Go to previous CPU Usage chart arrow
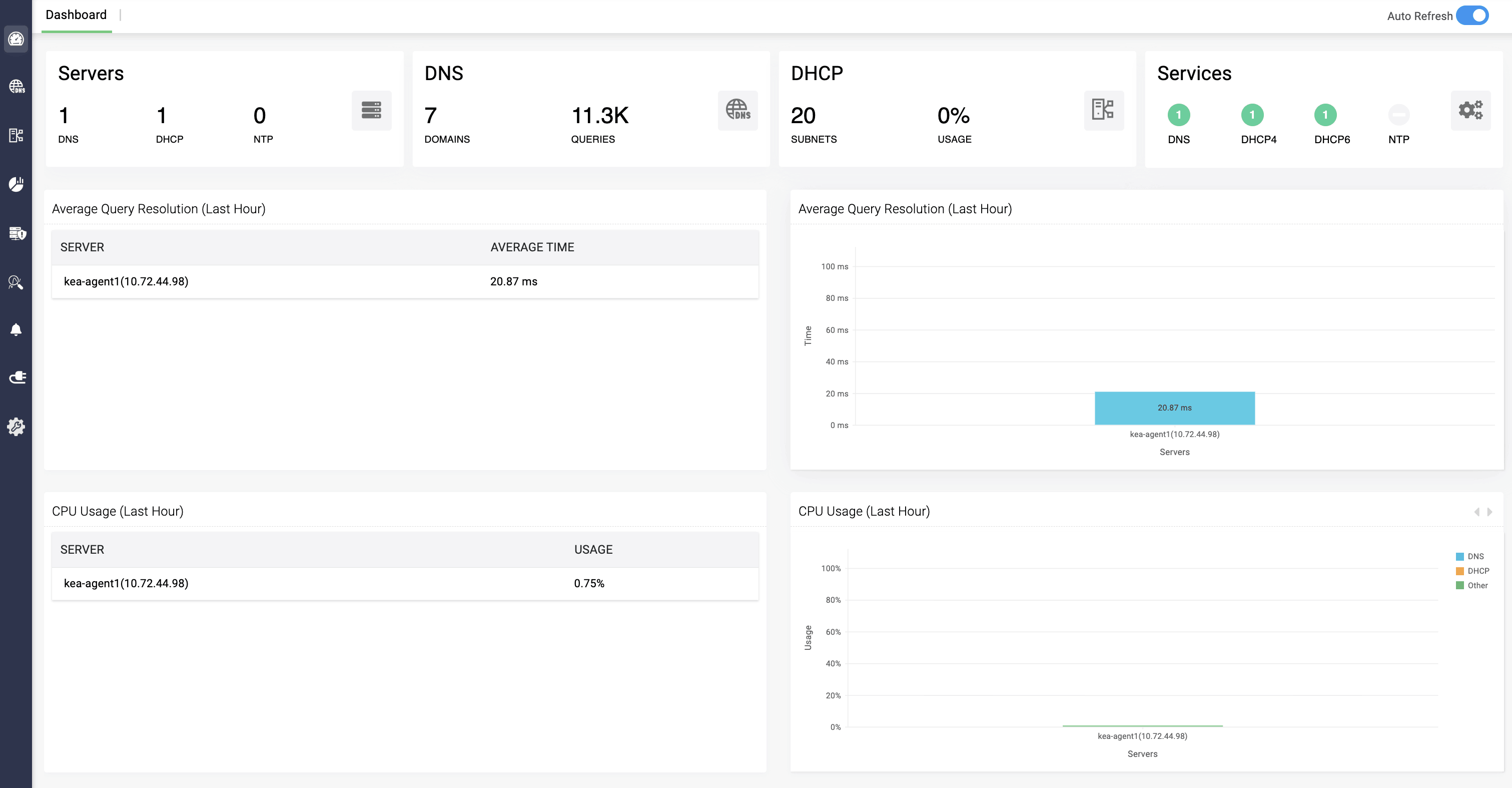This screenshot has width=1512, height=788. [x=1477, y=512]
